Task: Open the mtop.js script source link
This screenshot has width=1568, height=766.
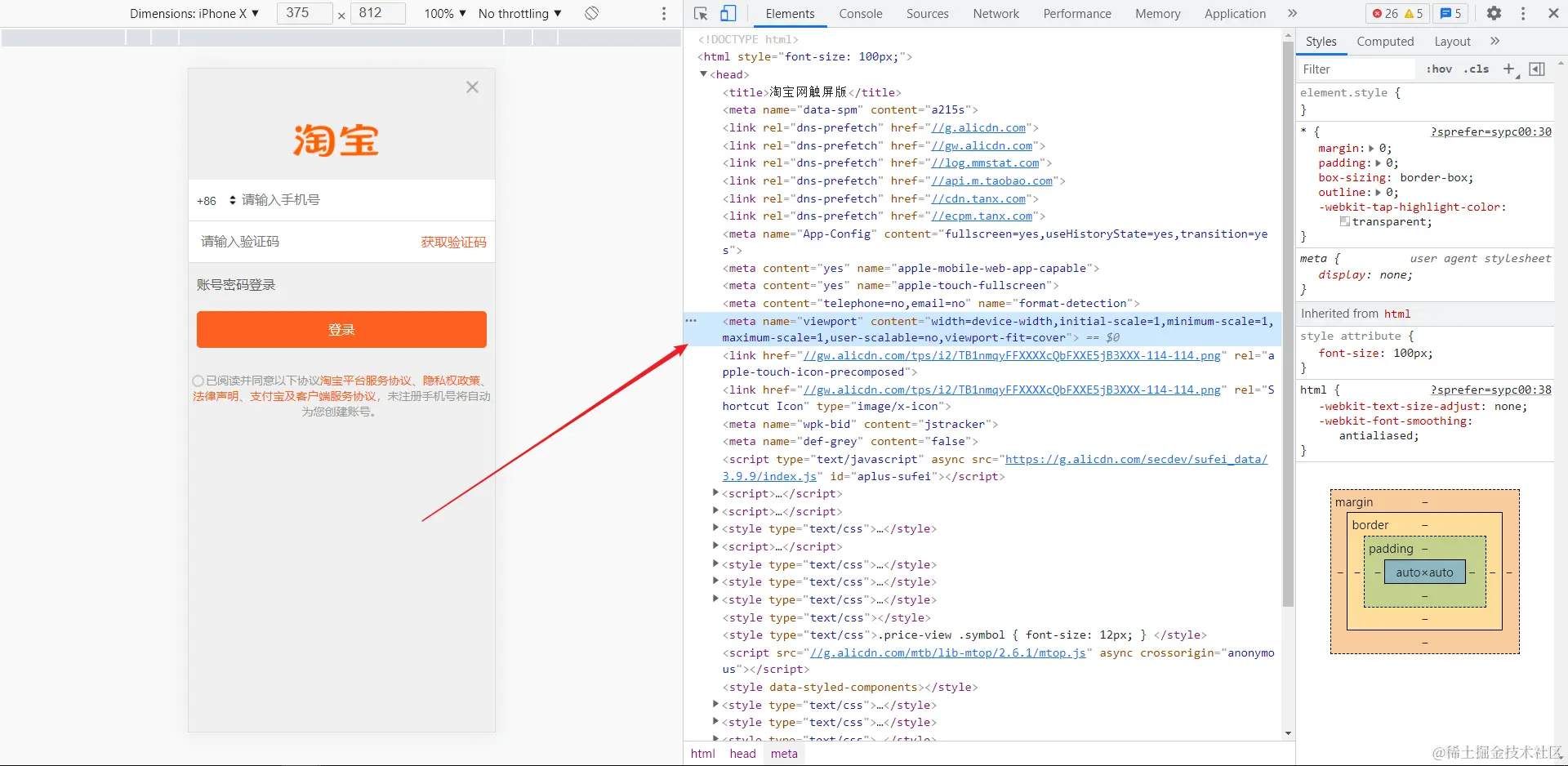Action: [x=947, y=653]
